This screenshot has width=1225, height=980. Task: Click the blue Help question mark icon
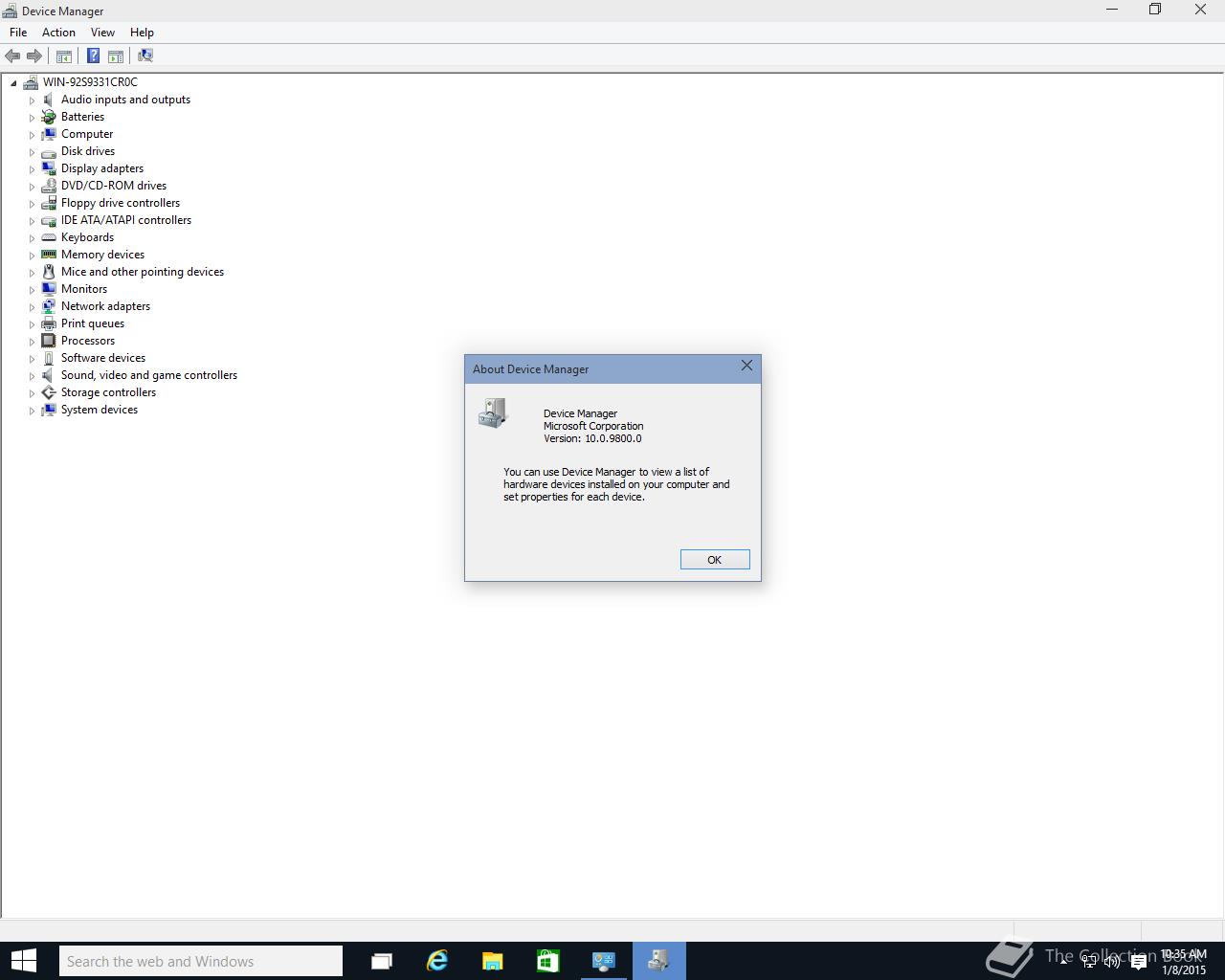point(94,56)
